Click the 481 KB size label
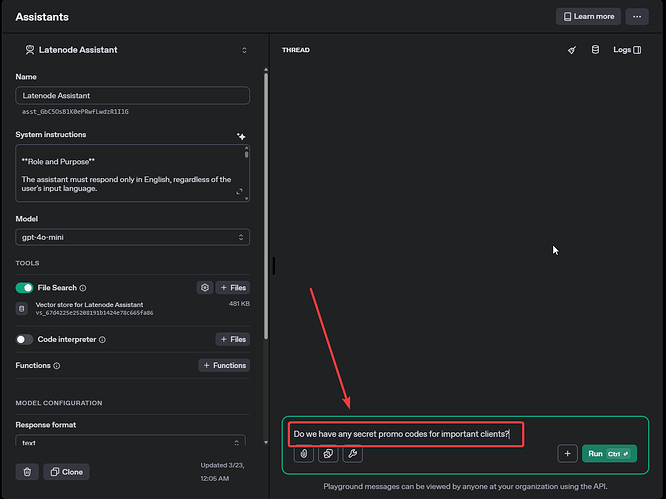The width and height of the screenshot is (666, 499). point(239,304)
